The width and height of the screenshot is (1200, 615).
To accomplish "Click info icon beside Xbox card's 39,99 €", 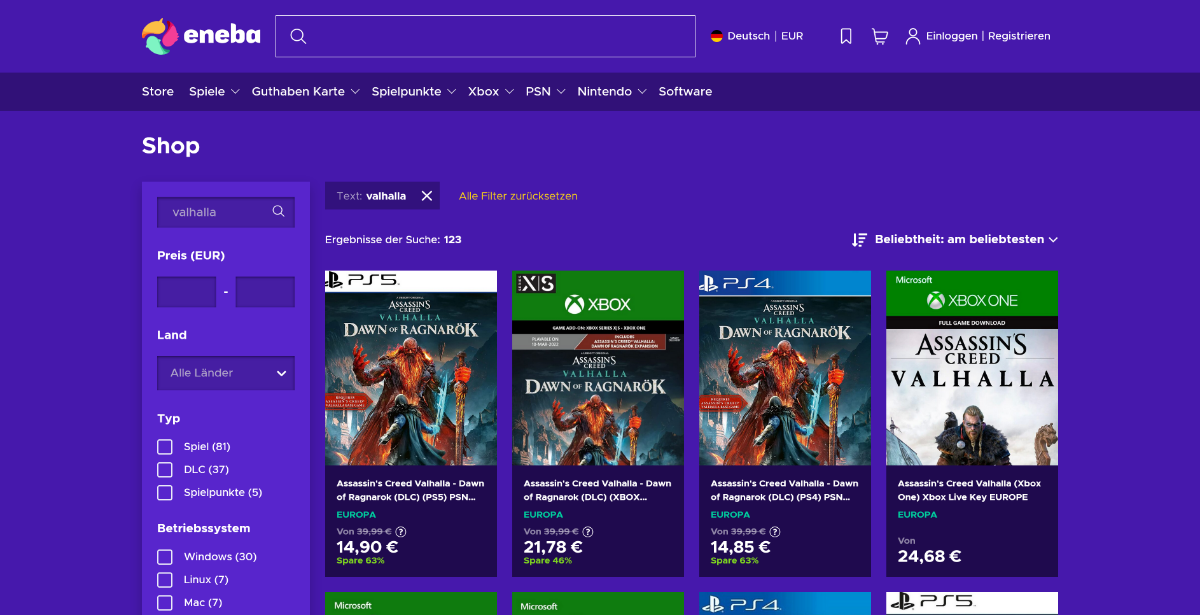I will pos(588,532).
